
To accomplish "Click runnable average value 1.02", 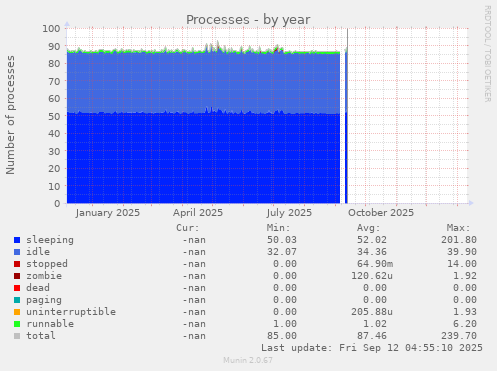I will (x=375, y=324).
